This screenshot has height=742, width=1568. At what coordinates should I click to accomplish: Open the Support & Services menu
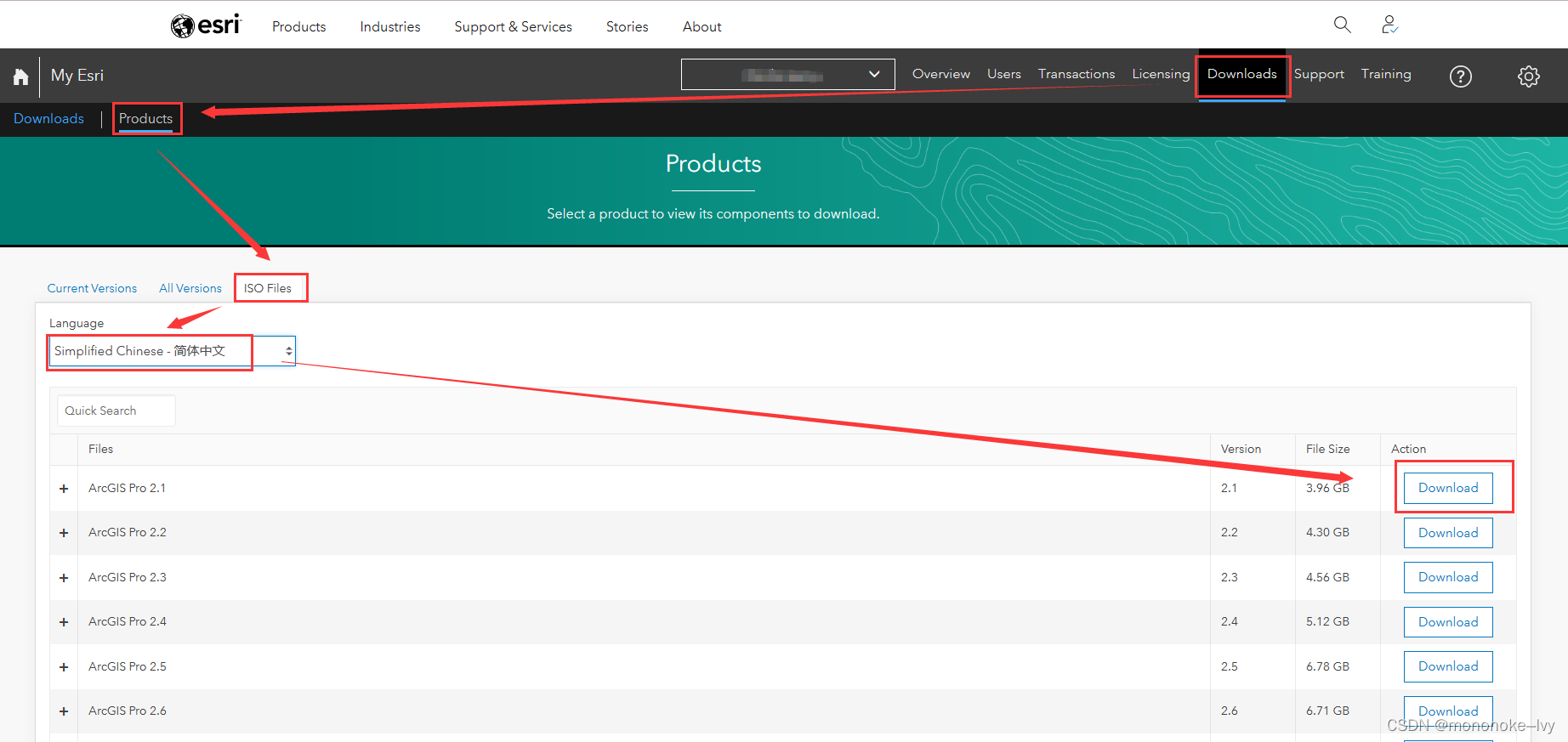coord(514,26)
